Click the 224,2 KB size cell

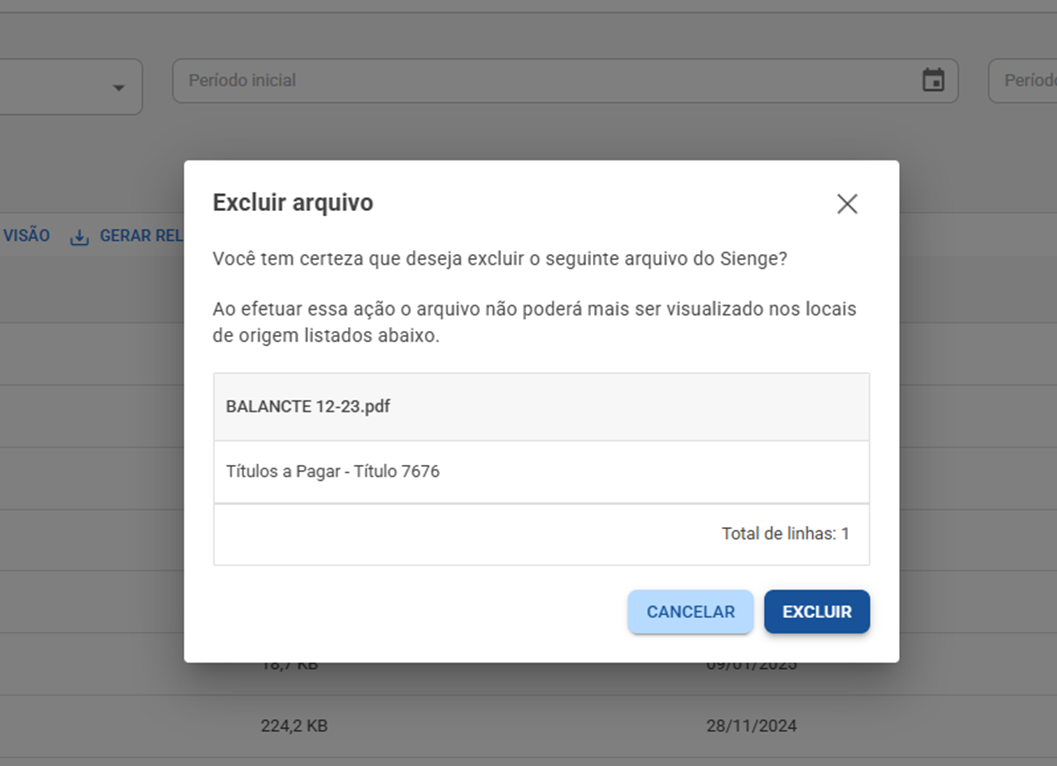click(294, 726)
